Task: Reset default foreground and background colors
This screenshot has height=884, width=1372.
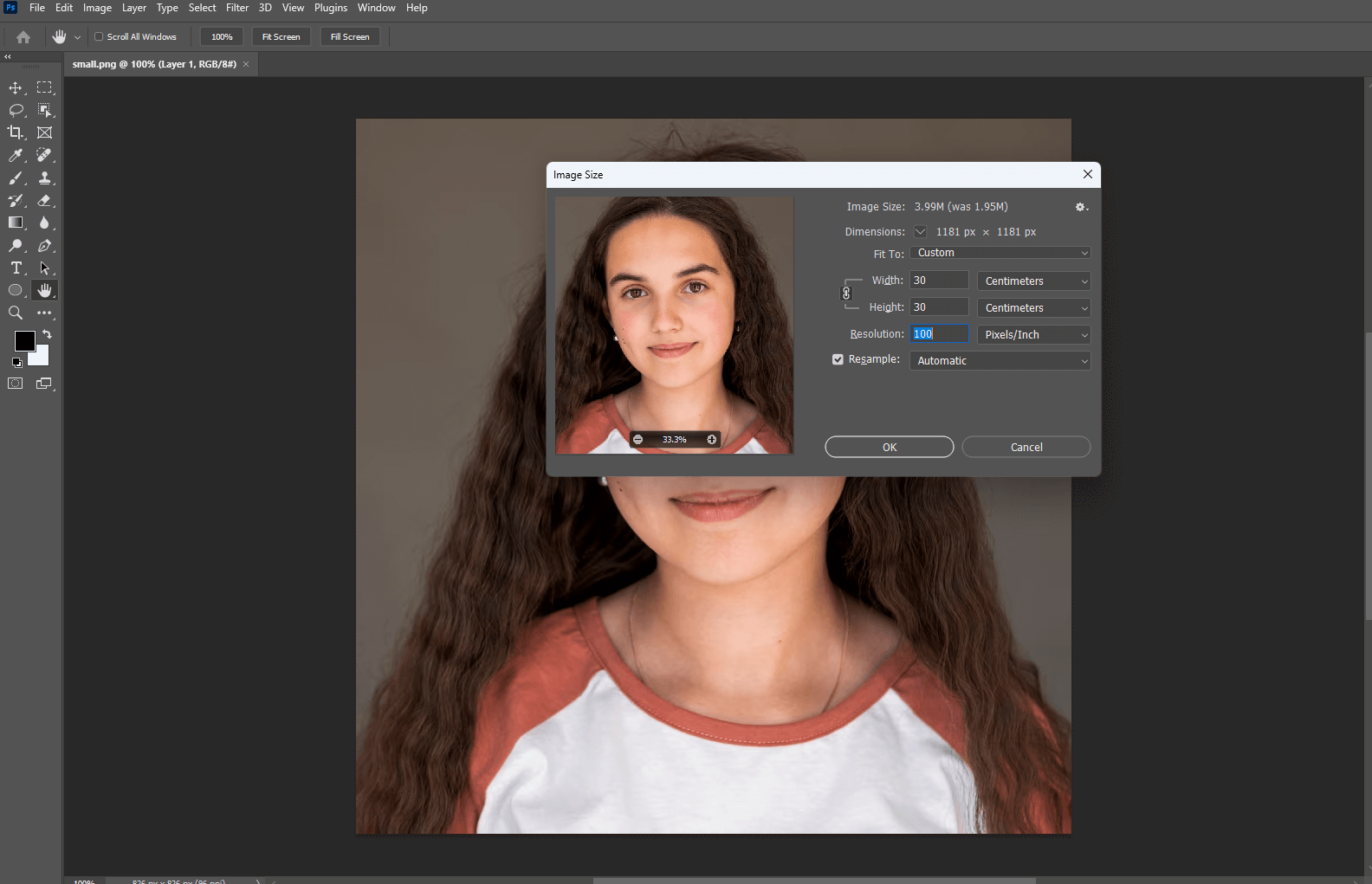Action: pyautogui.click(x=17, y=363)
